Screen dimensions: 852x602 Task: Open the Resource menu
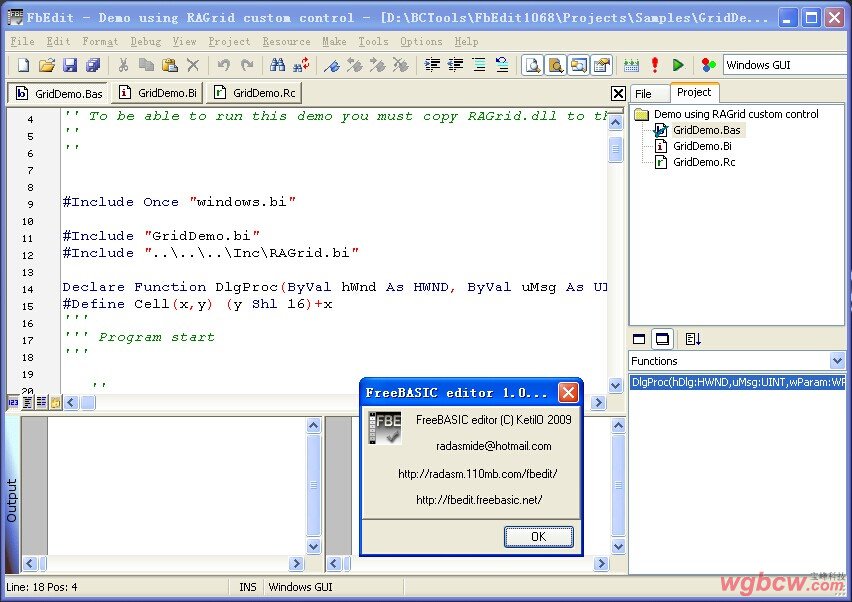coord(286,41)
